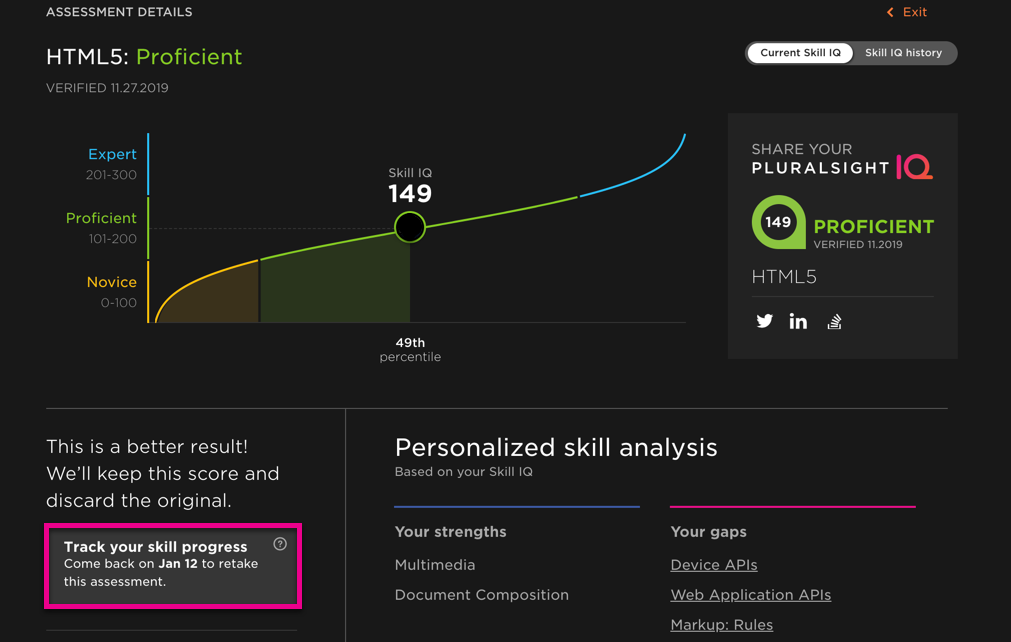Image resolution: width=1011 pixels, height=642 pixels.
Task: Click the Skill IQ marker on curve
Action: click(x=410, y=227)
